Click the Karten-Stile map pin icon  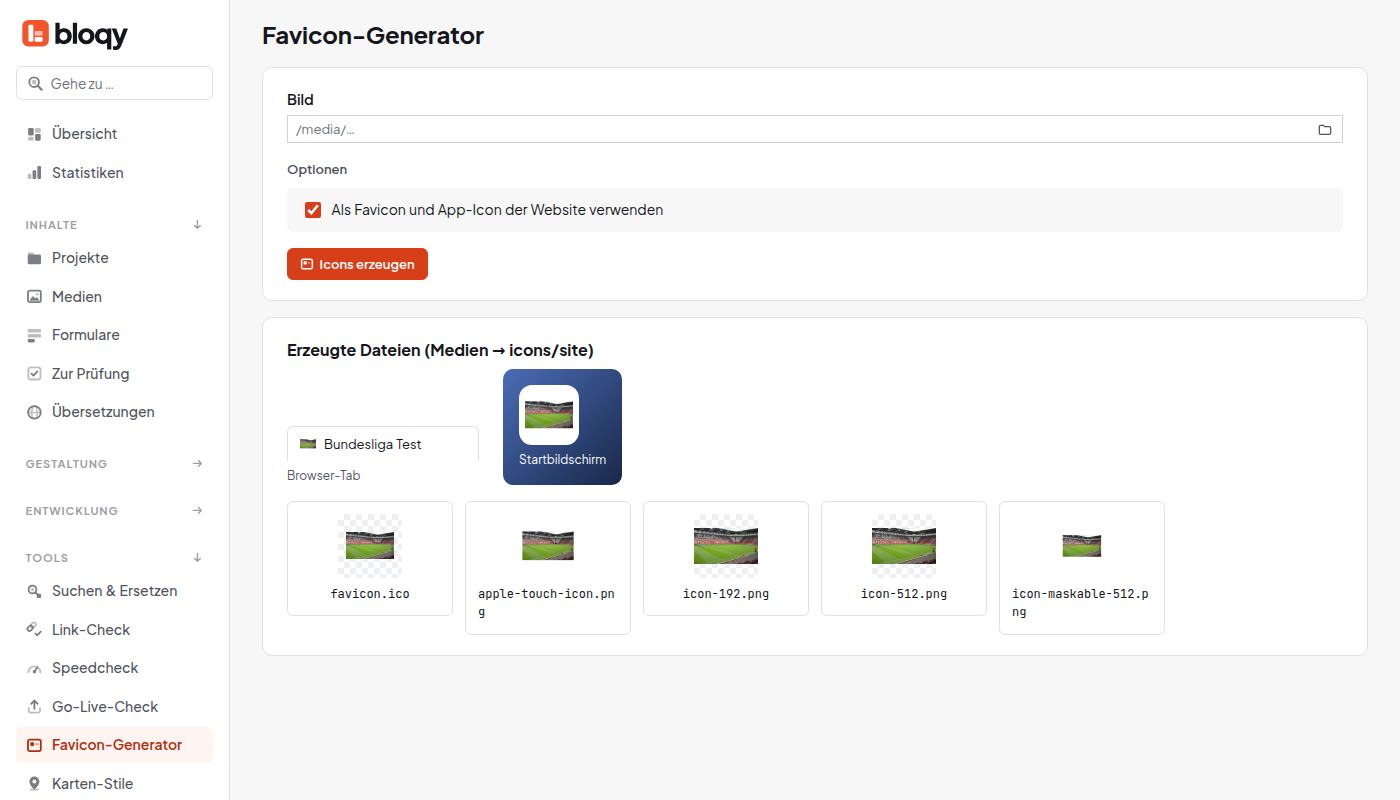coord(34,784)
